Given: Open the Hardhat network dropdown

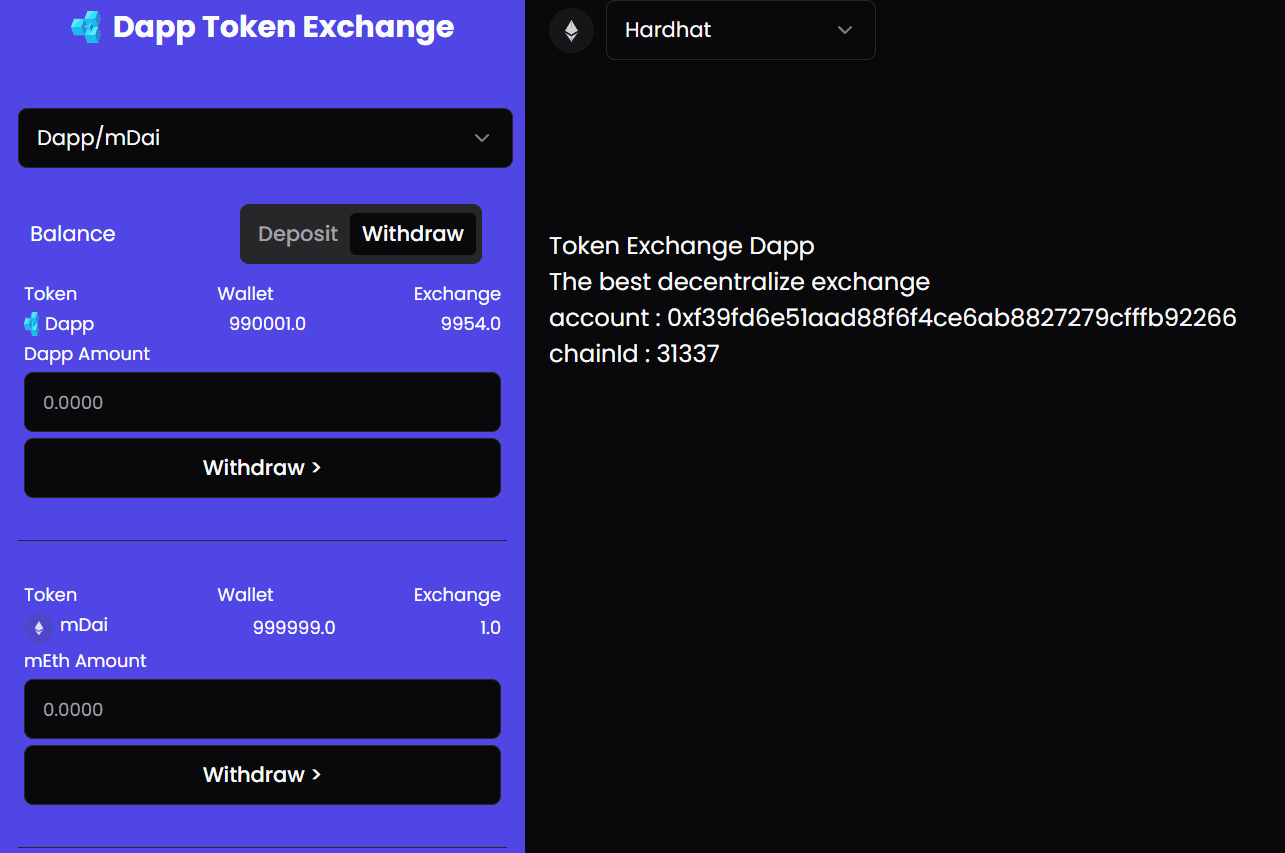Looking at the screenshot, I should (741, 30).
